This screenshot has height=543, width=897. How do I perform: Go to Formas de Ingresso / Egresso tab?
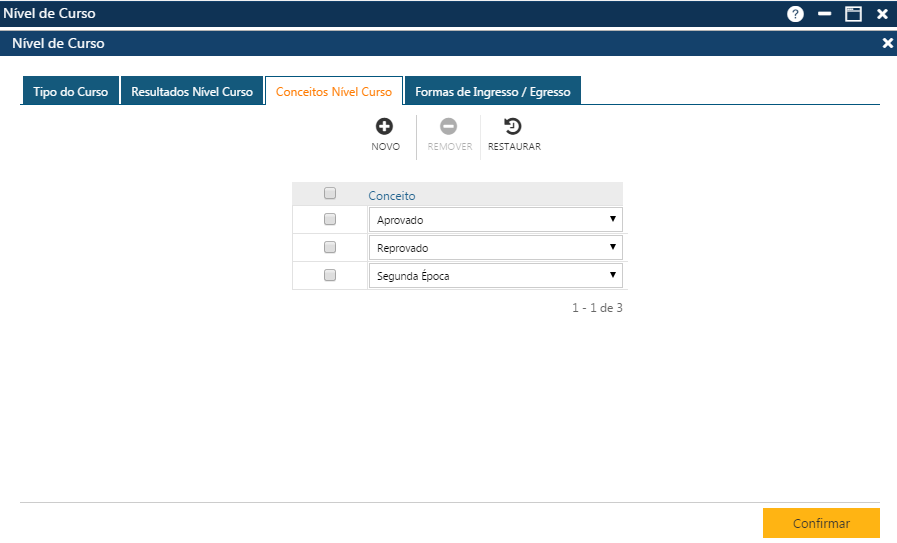click(x=492, y=91)
